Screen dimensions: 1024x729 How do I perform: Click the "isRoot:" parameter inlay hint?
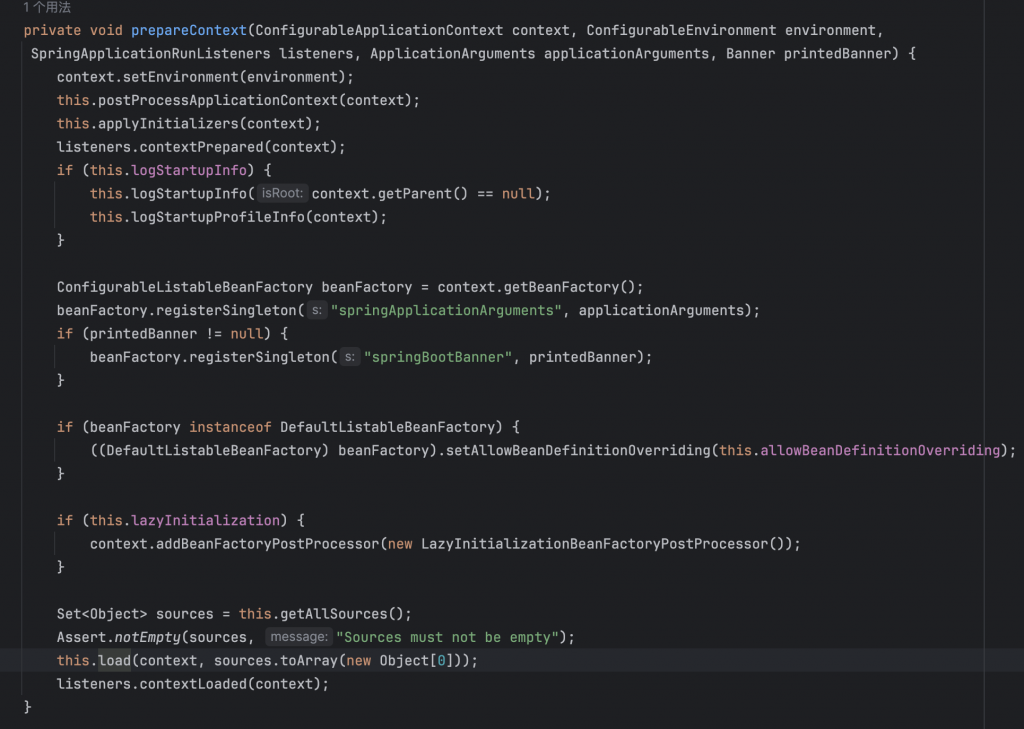pos(282,193)
